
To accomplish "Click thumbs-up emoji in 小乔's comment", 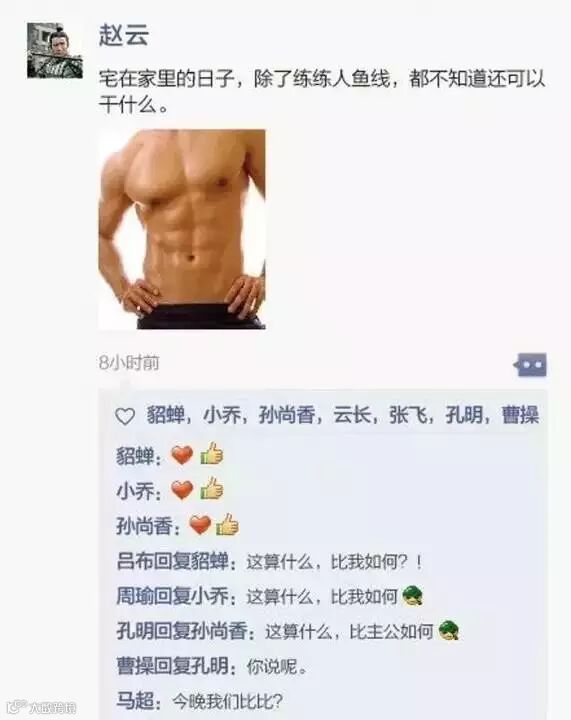I will (x=212, y=489).
